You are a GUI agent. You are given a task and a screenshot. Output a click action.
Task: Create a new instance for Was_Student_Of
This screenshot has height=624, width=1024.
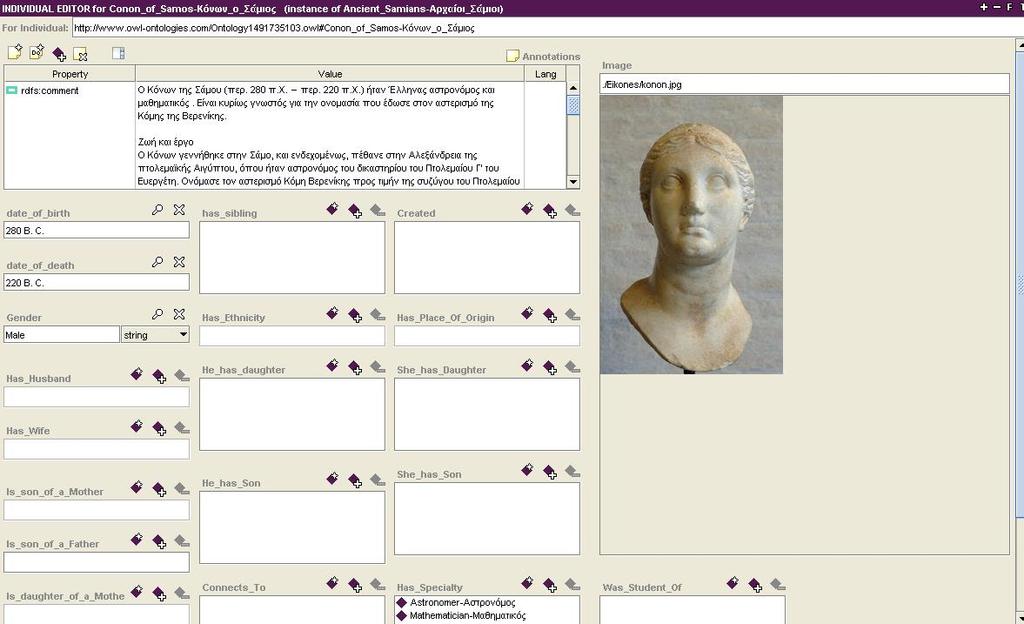pos(733,583)
